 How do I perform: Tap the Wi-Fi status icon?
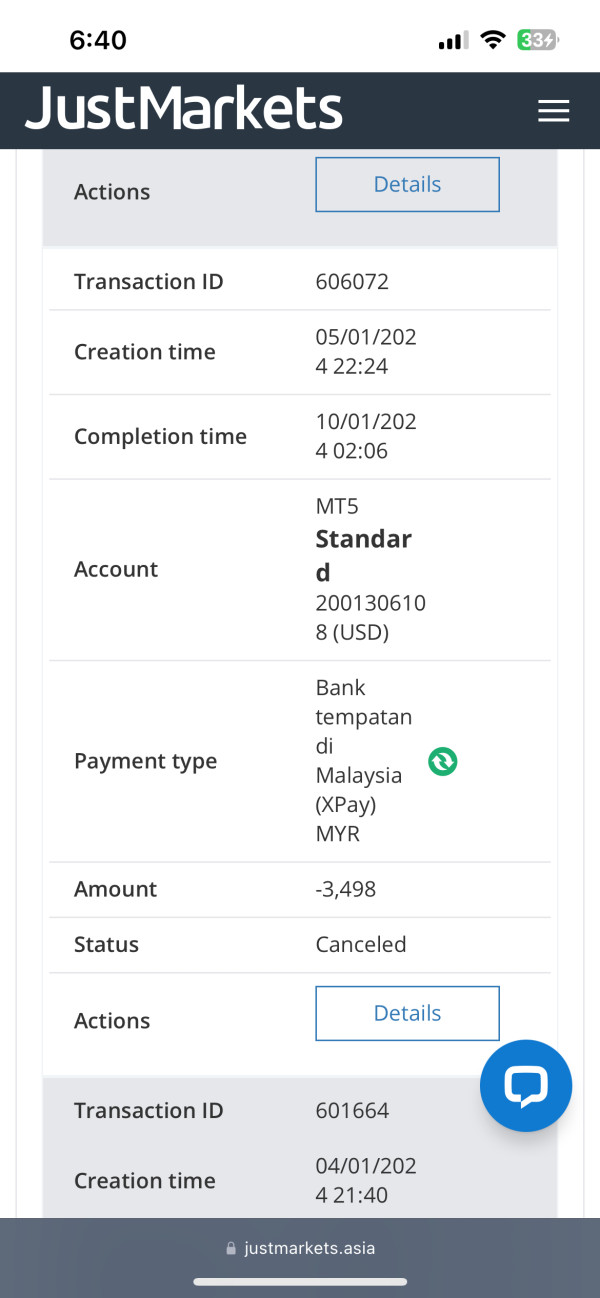click(x=492, y=40)
